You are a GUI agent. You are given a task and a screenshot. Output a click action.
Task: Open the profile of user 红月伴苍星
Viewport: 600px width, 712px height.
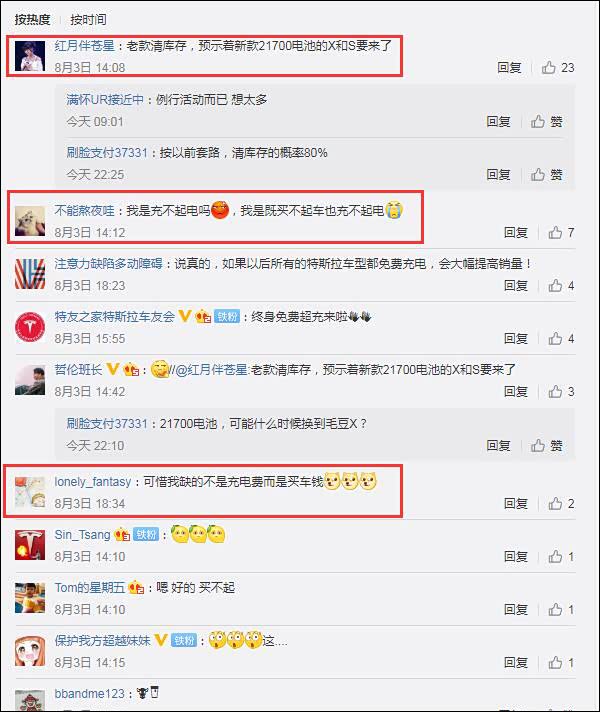84,45
